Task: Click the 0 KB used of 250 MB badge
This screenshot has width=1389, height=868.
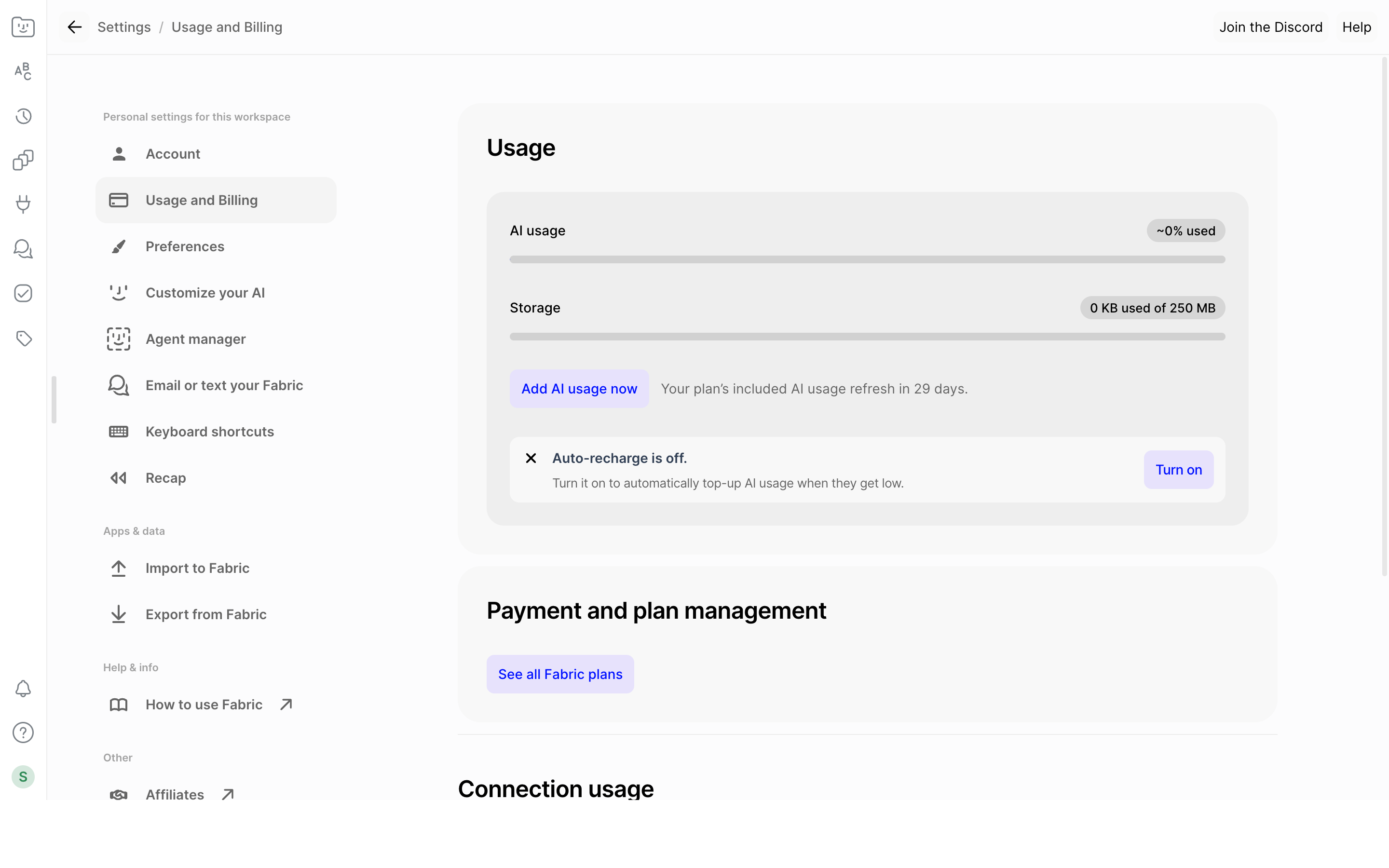Action: point(1153,308)
